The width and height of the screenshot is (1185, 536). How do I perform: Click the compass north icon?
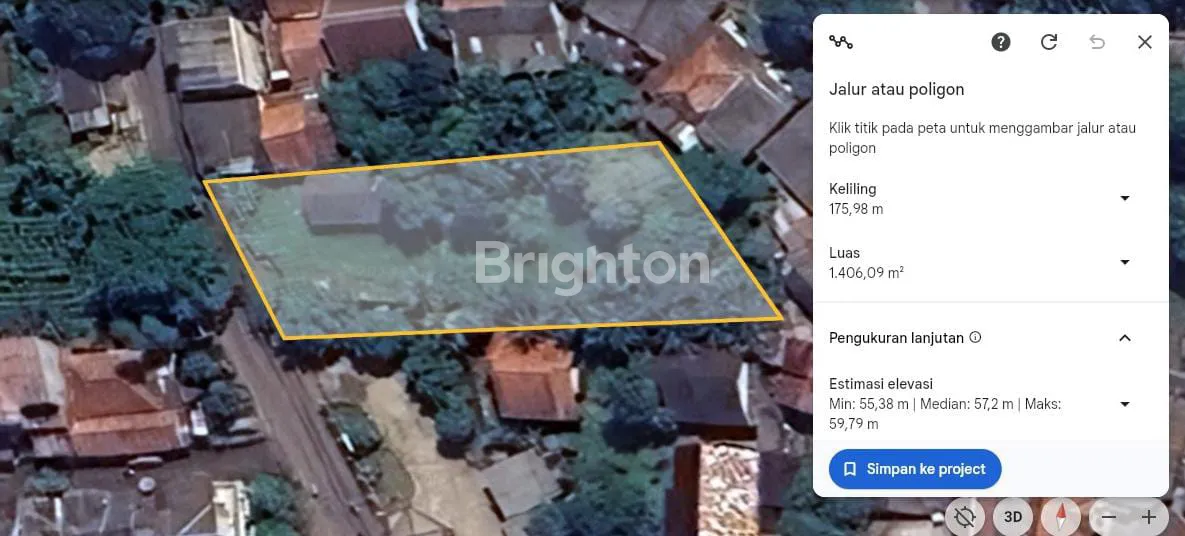tap(1061, 517)
